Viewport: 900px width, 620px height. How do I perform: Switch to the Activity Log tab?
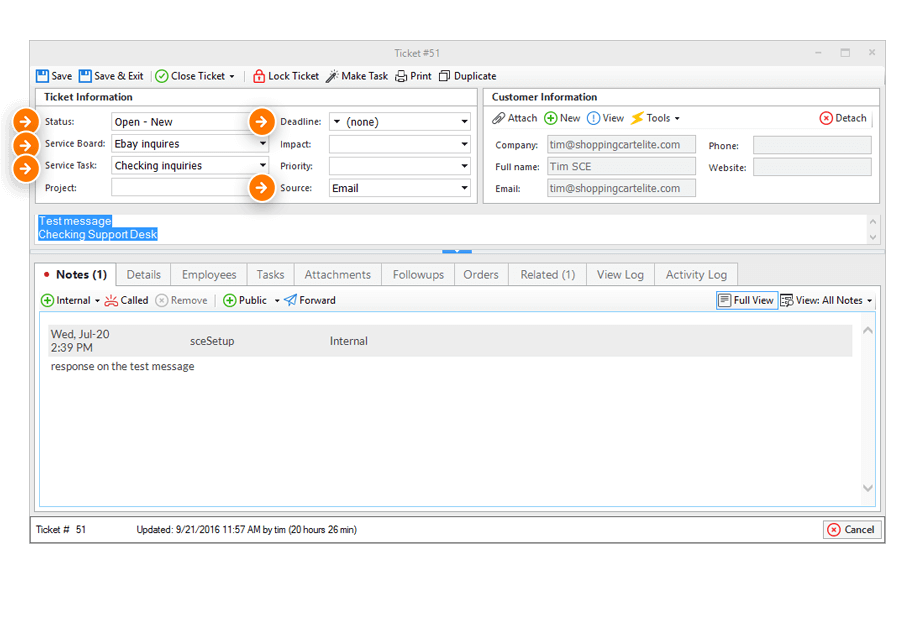pos(696,274)
